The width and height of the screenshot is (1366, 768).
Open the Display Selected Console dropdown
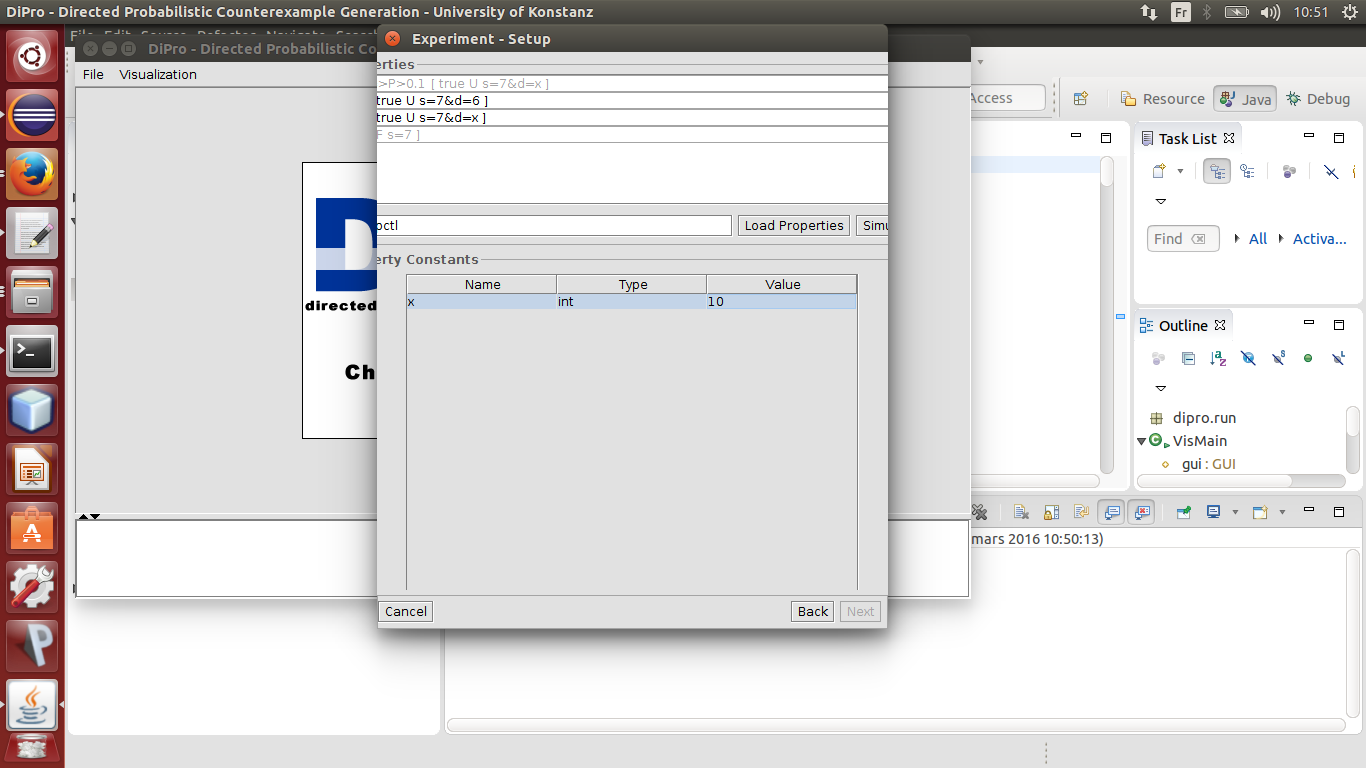[x=1235, y=512]
